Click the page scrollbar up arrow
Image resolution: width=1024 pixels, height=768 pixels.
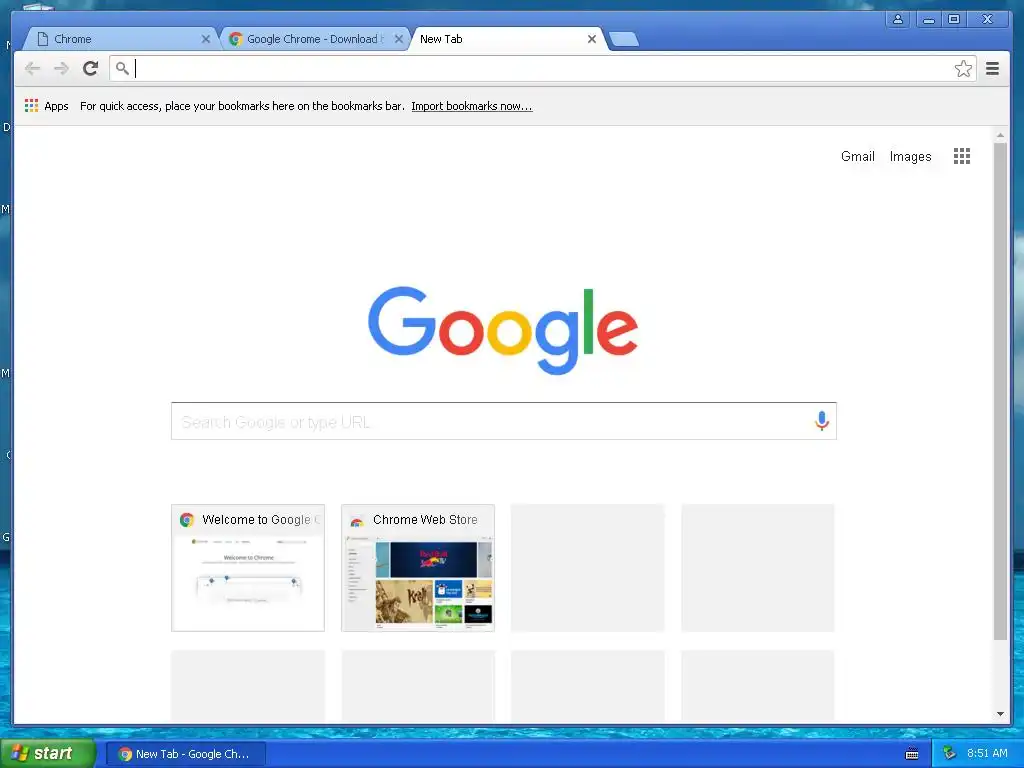coord(1000,135)
